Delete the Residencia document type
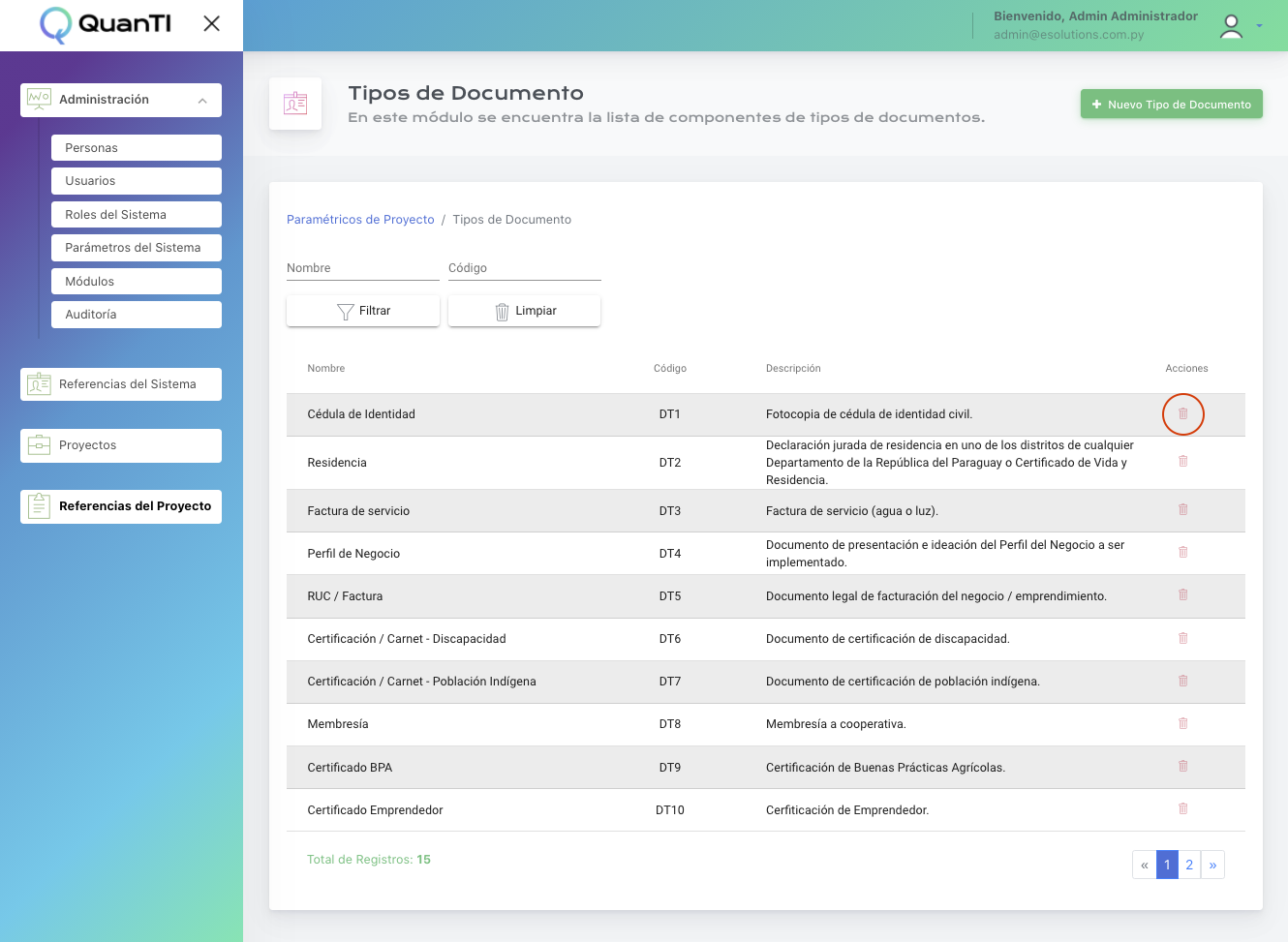The width and height of the screenshot is (1288, 942). click(x=1182, y=462)
